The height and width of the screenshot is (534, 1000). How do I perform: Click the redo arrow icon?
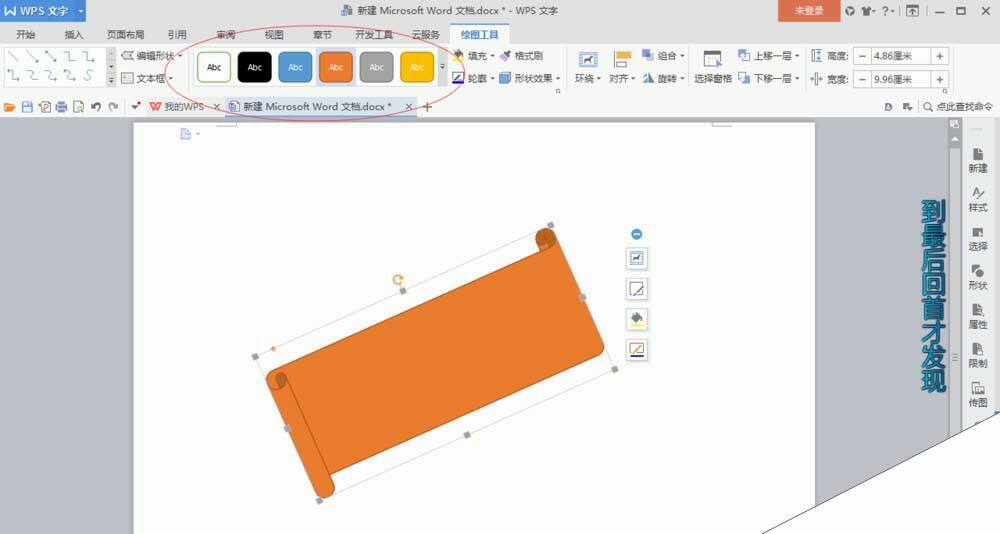(113, 107)
